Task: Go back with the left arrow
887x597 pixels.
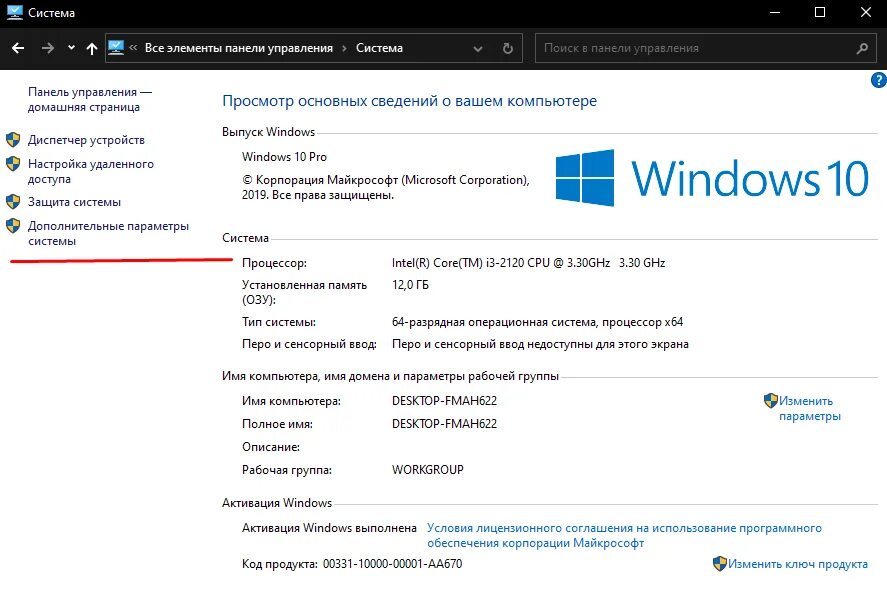Action: pos(18,48)
